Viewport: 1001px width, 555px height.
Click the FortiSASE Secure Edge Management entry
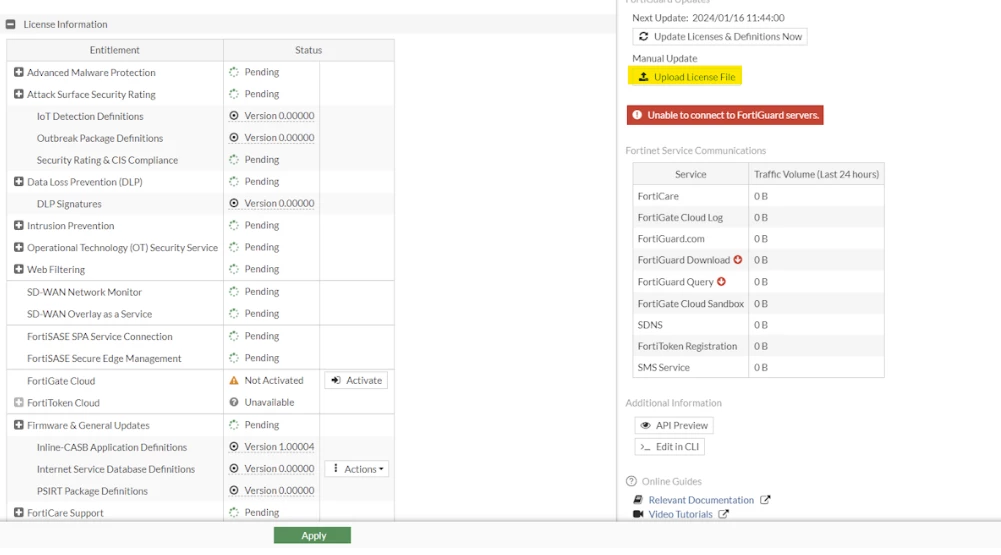pyautogui.click(x=104, y=358)
